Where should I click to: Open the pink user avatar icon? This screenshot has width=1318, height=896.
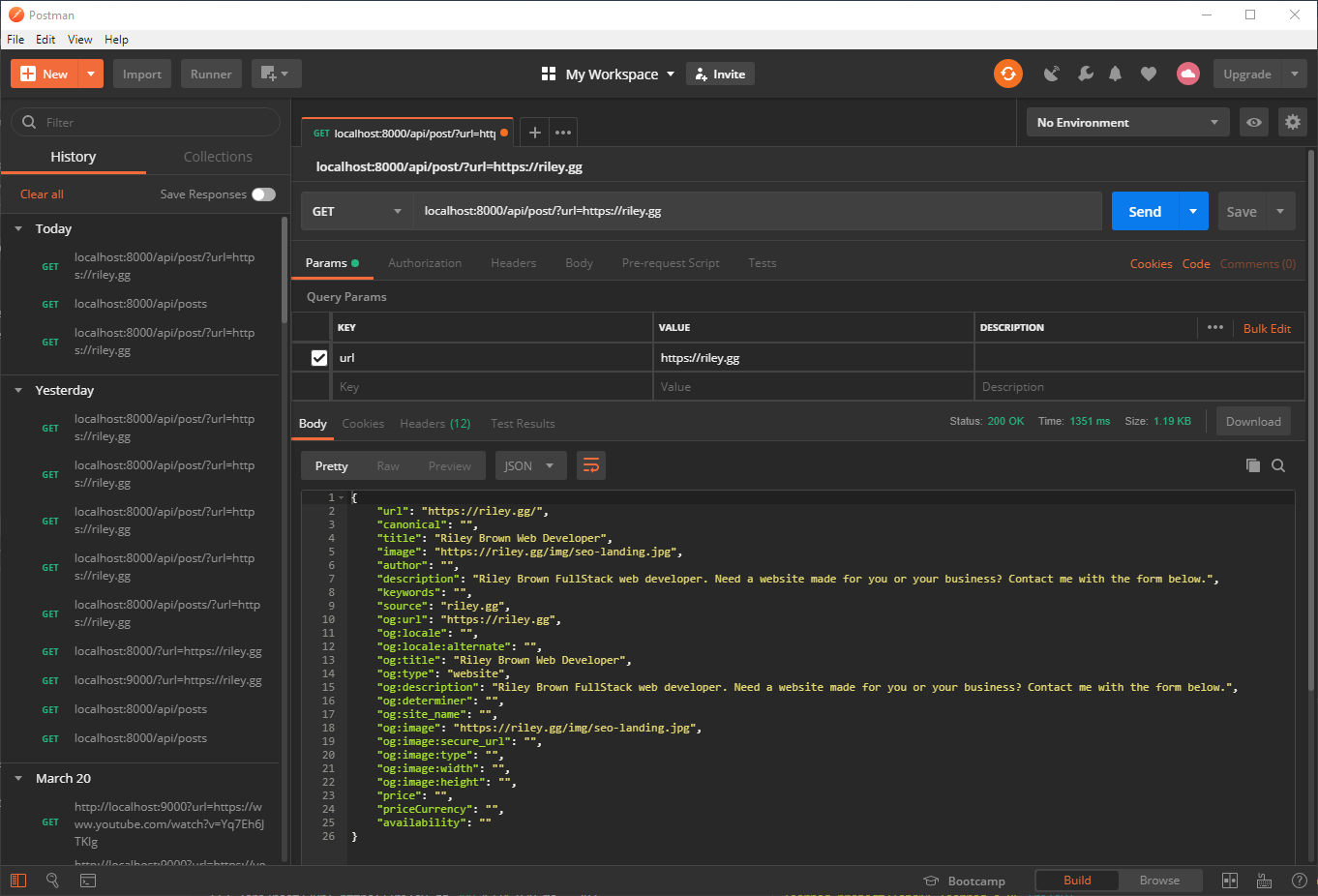pos(1188,74)
